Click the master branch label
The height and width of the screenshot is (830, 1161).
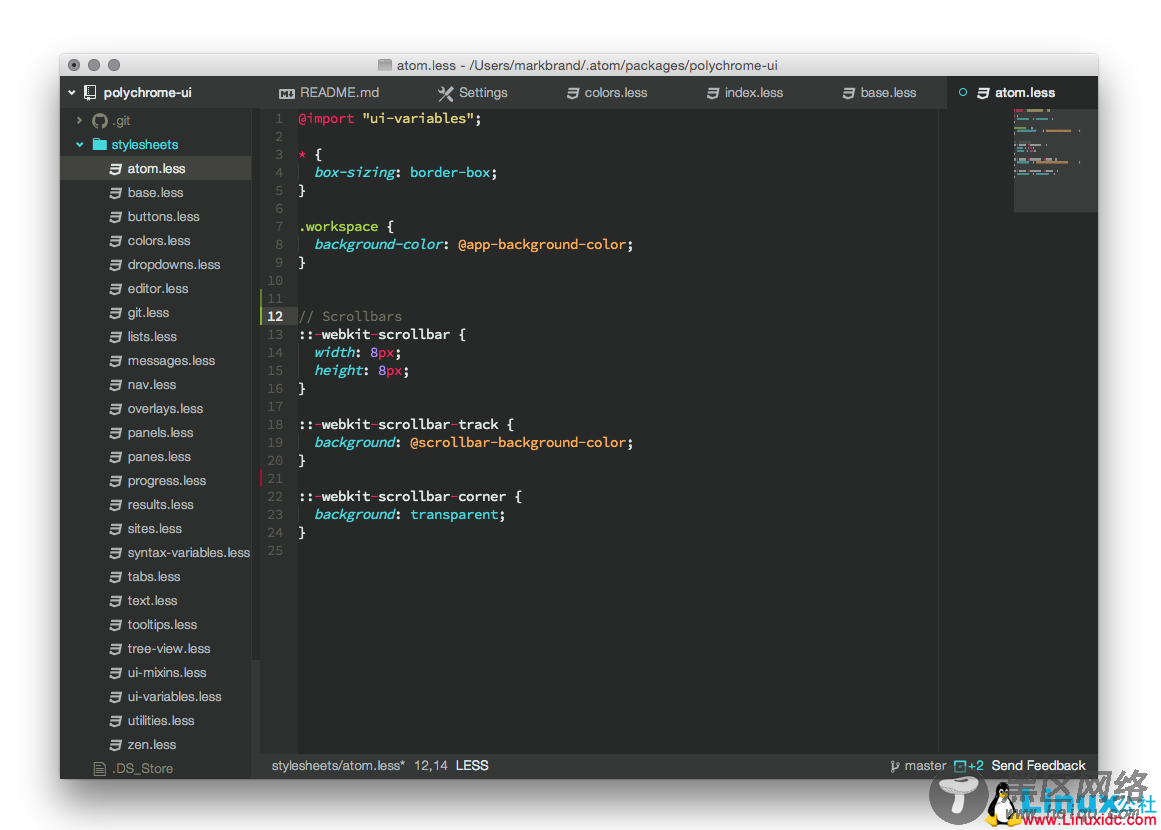(x=925, y=766)
